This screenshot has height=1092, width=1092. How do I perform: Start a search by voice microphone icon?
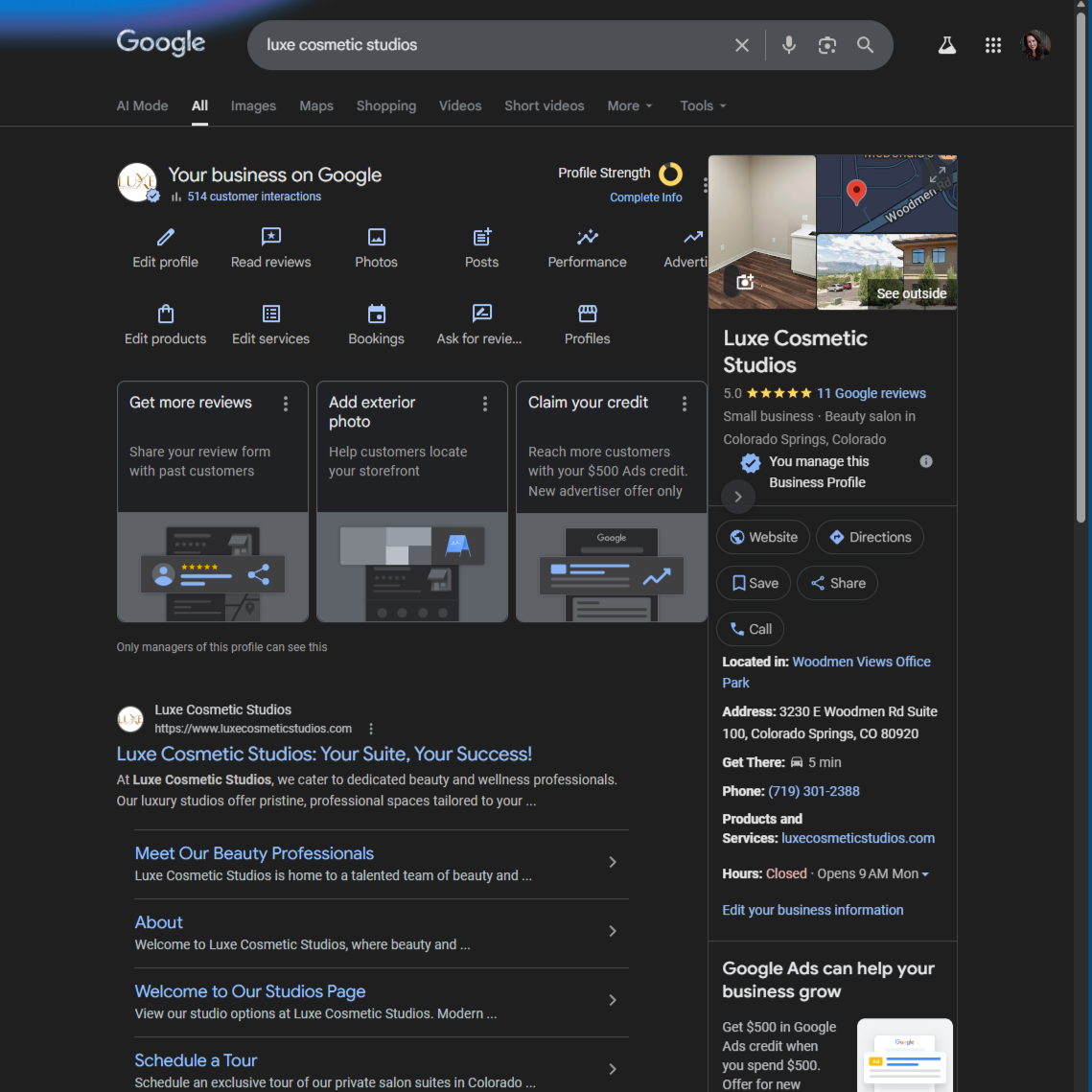pyautogui.click(x=789, y=45)
